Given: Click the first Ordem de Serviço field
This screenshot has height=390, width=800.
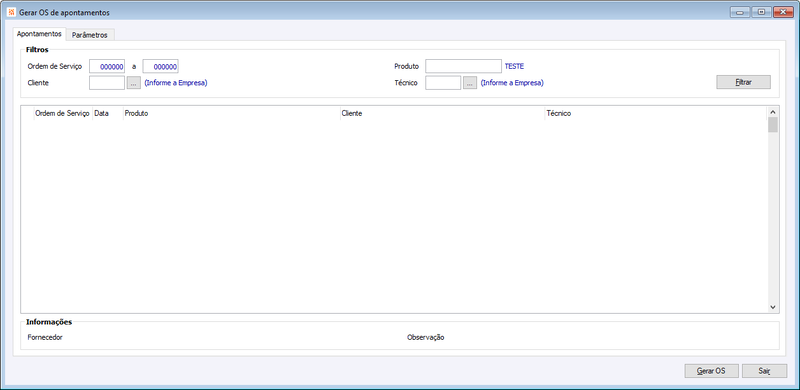Looking at the screenshot, I should point(107,66).
